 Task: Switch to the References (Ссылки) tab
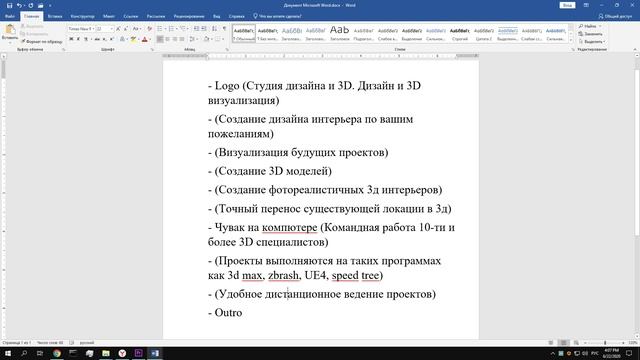coord(131,16)
